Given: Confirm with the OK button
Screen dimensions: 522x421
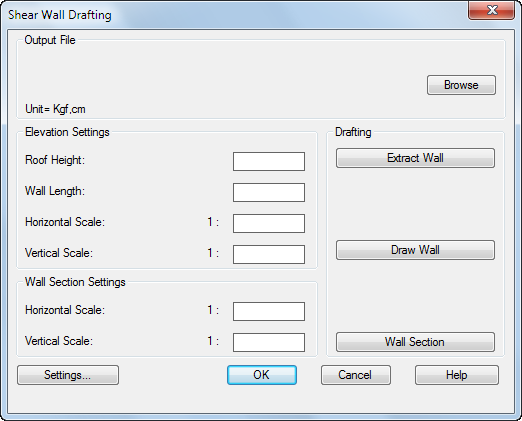Looking at the screenshot, I should [x=262, y=375].
